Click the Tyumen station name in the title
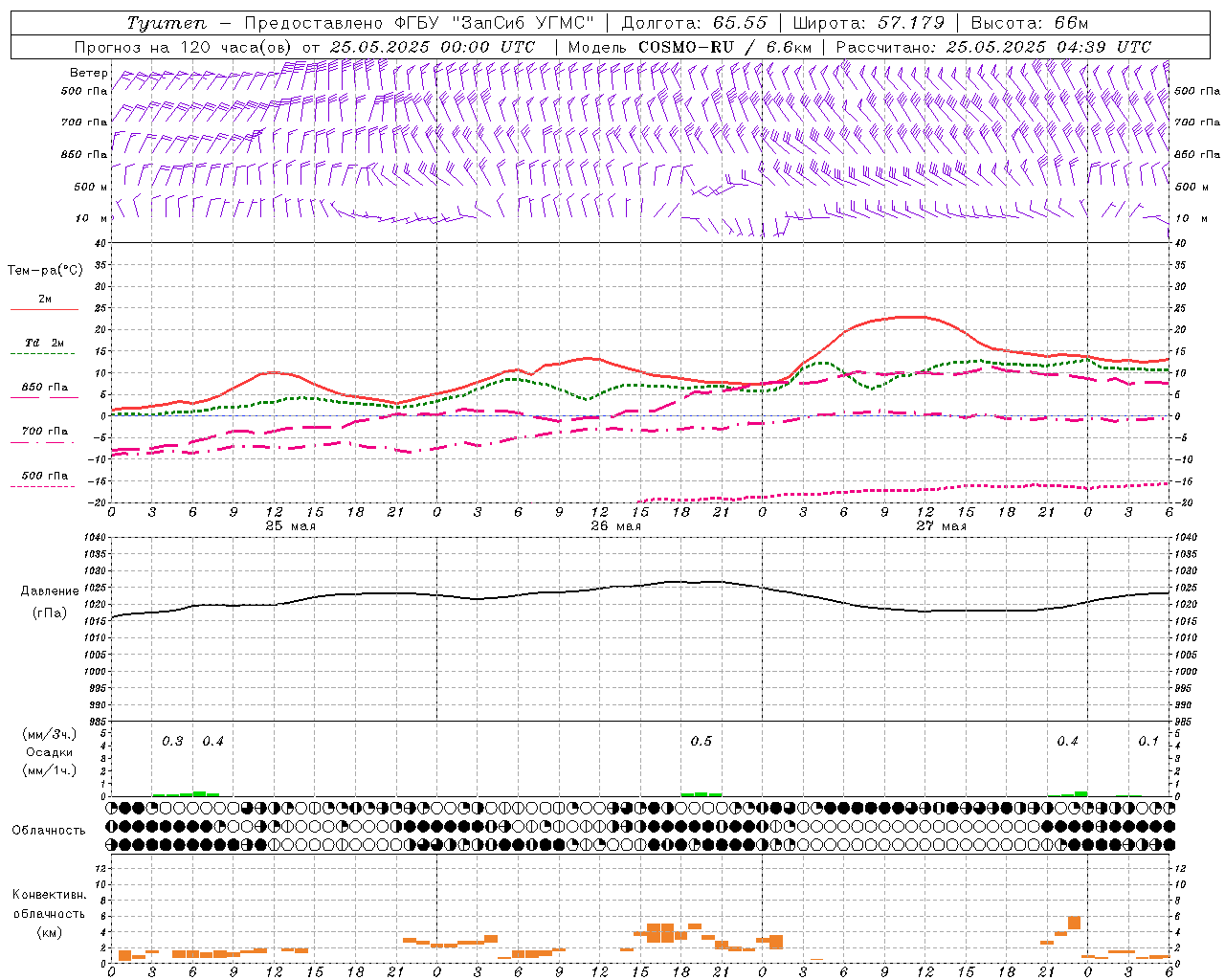The image size is (1225, 980). coord(167,23)
